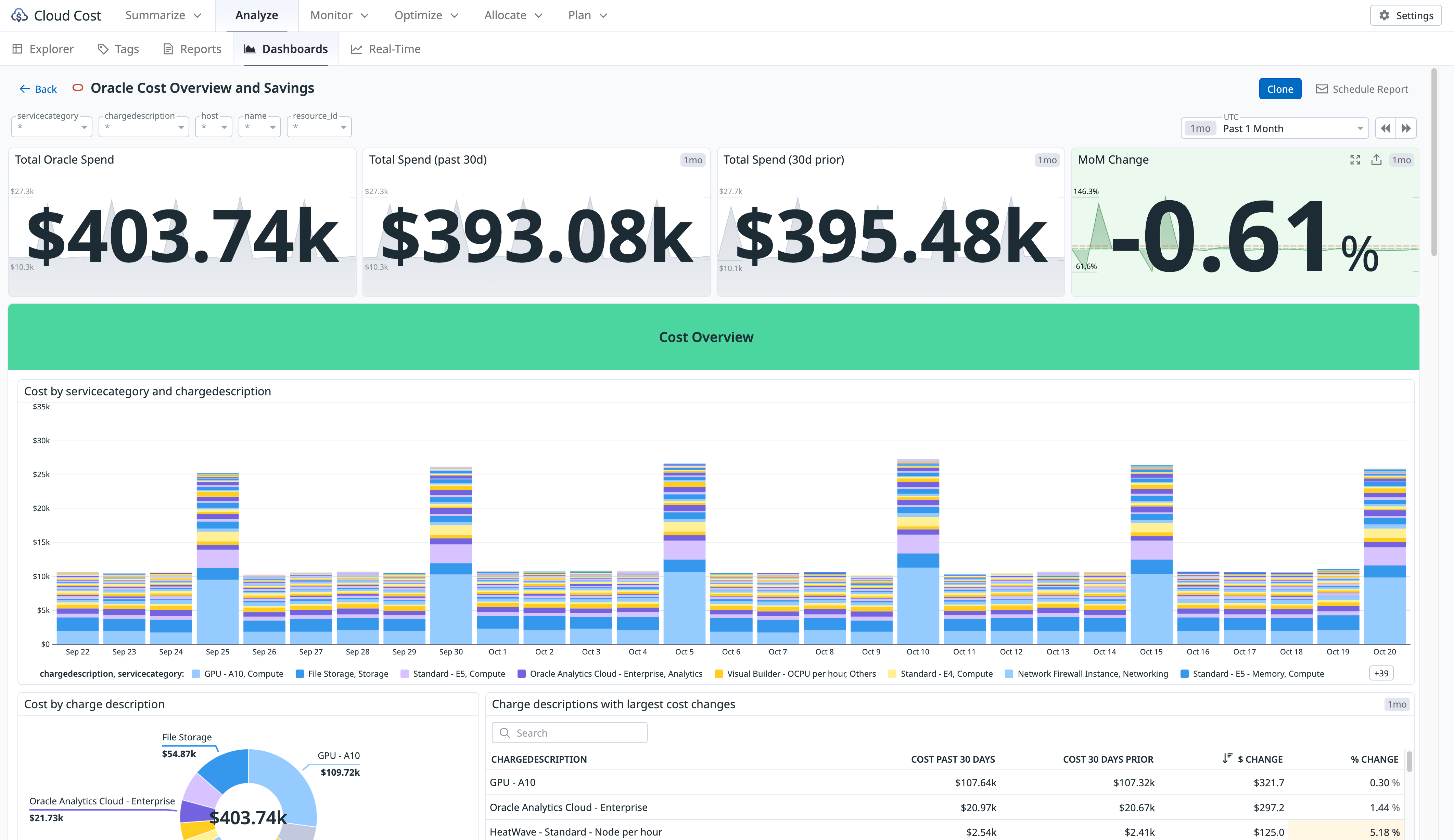Open the Optimize dropdown menu

(426, 16)
